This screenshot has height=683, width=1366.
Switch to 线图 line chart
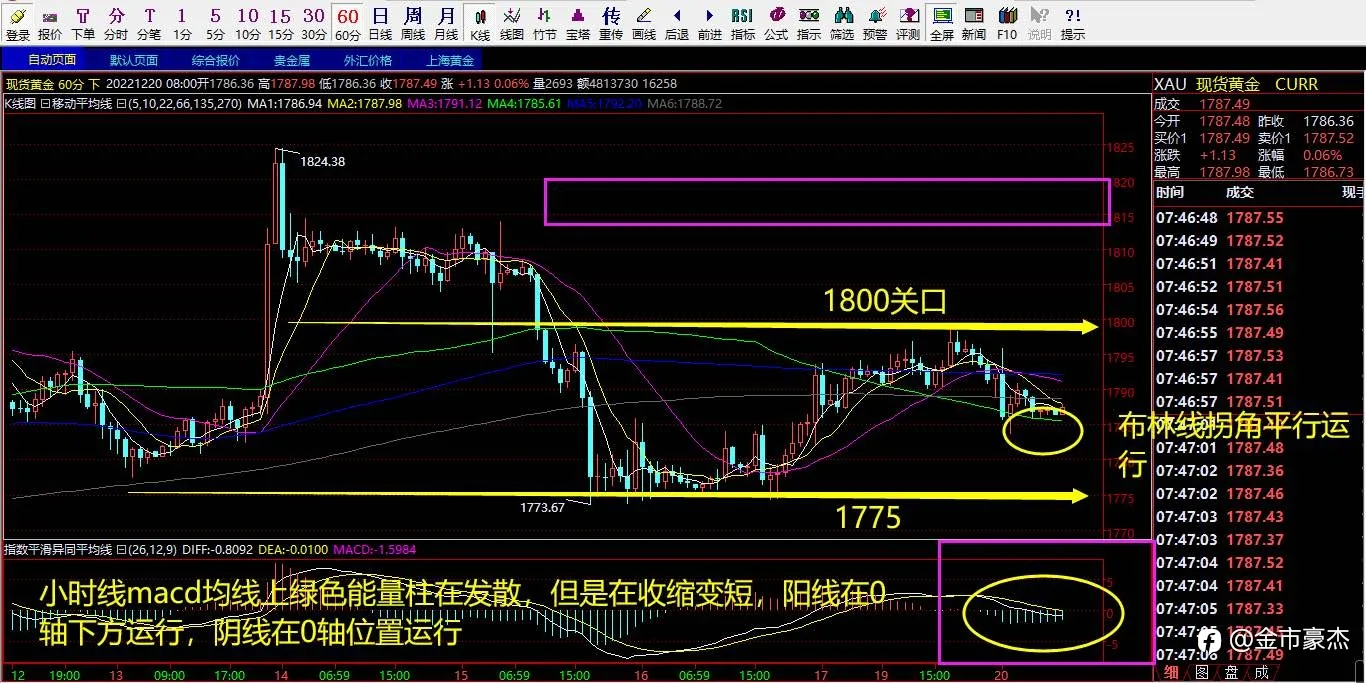tap(512, 23)
